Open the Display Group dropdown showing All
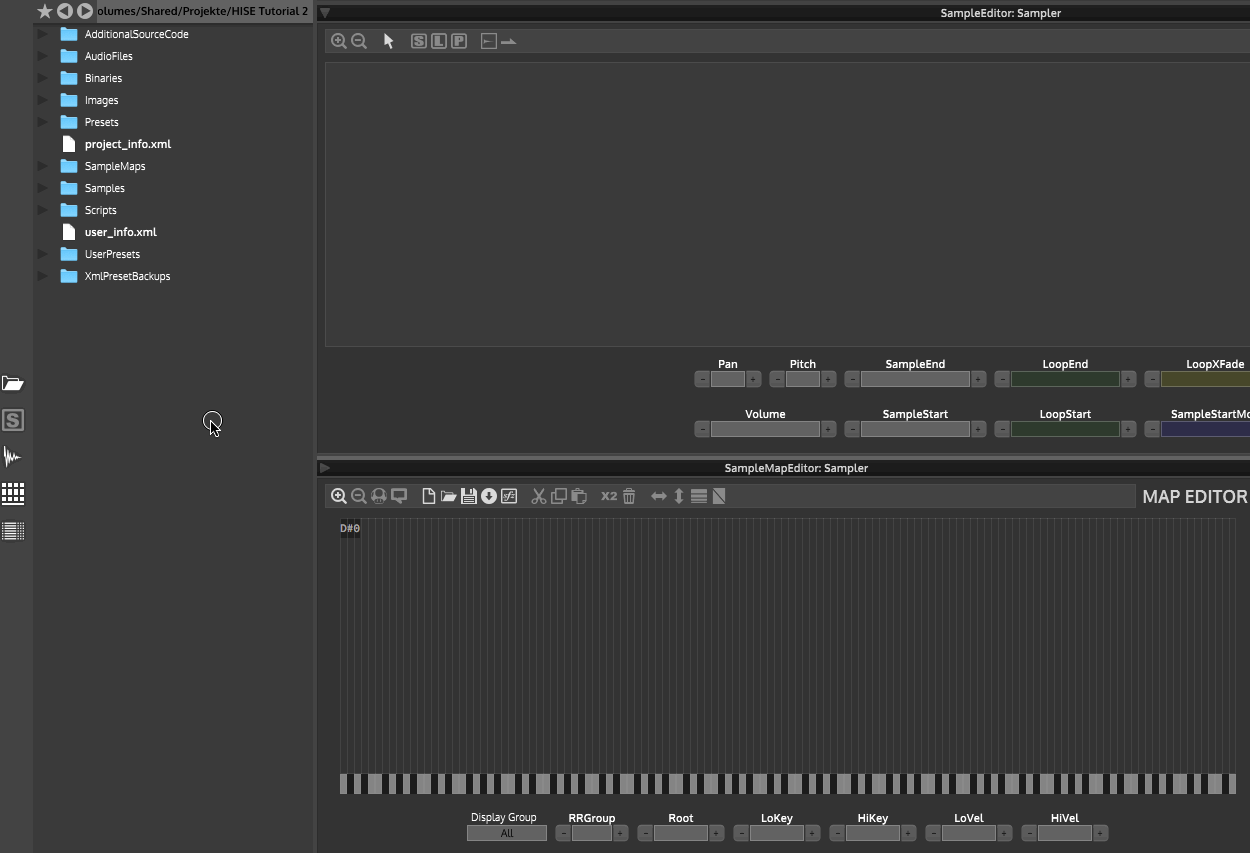1250x853 pixels. click(506, 832)
